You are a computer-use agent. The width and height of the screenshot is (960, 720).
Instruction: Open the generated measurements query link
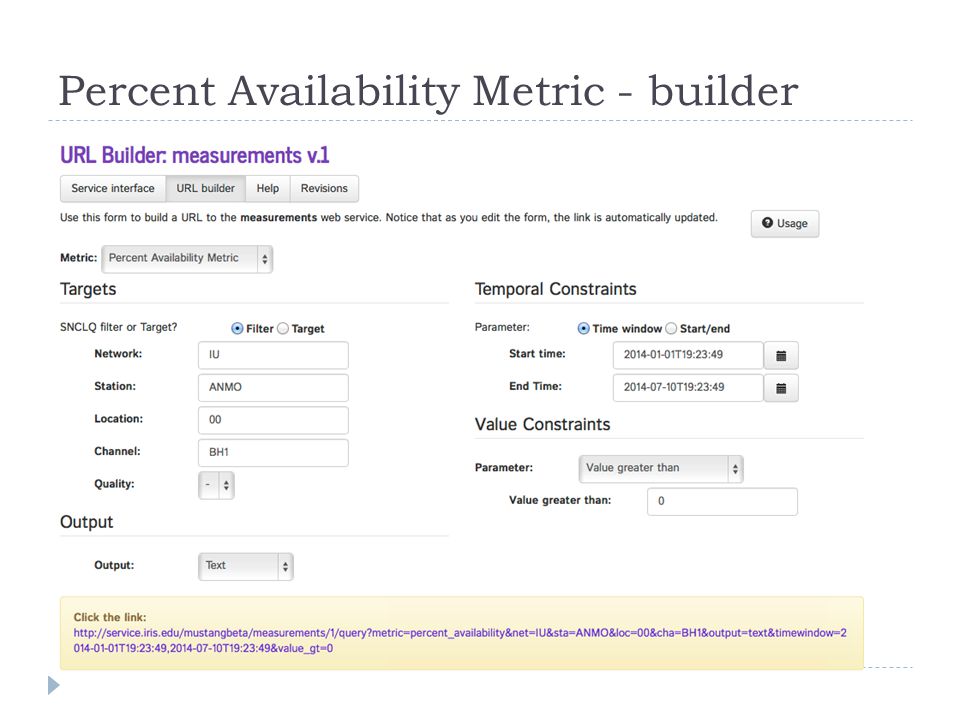tap(460, 640)
